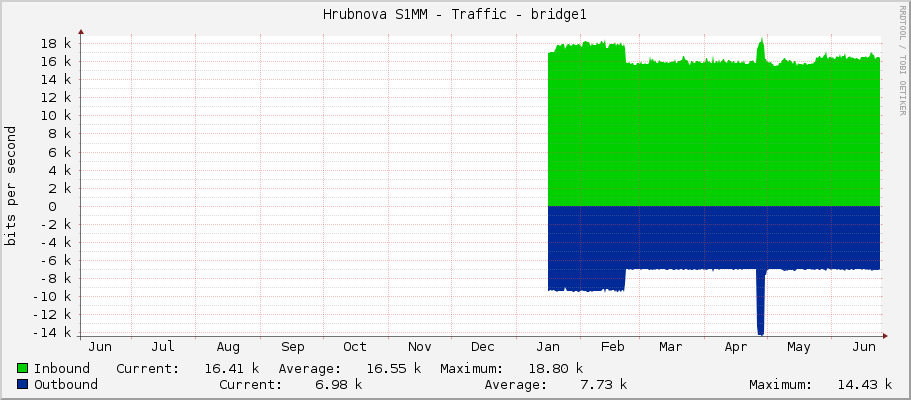
Task: Click the 'bits per second' axis label
Action: pos(10,186)
